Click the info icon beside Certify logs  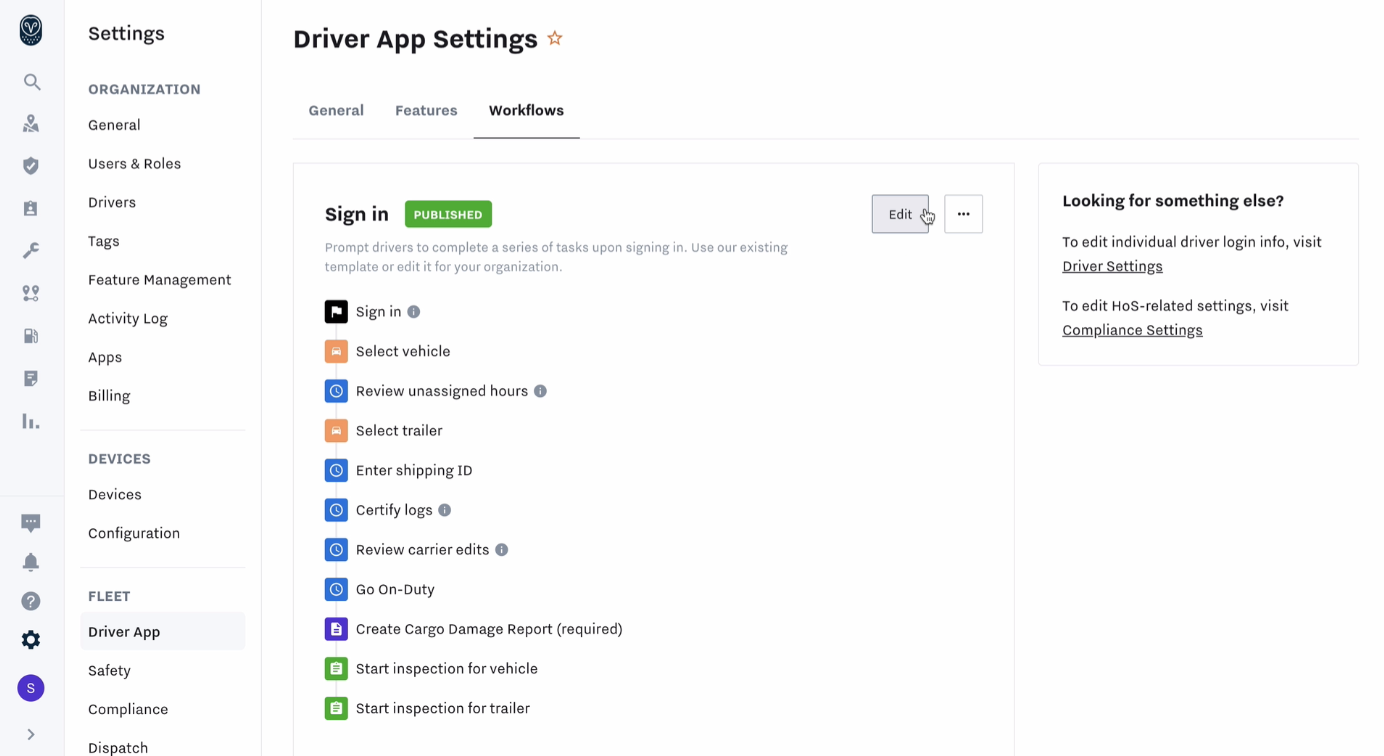point(444,510)
